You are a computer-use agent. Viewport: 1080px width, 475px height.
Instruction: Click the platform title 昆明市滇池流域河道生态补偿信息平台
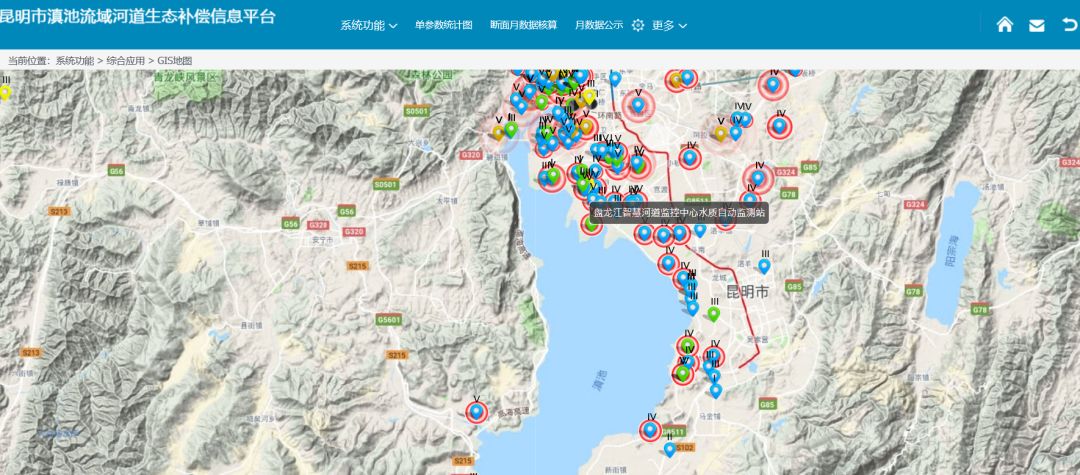(138, 16)
